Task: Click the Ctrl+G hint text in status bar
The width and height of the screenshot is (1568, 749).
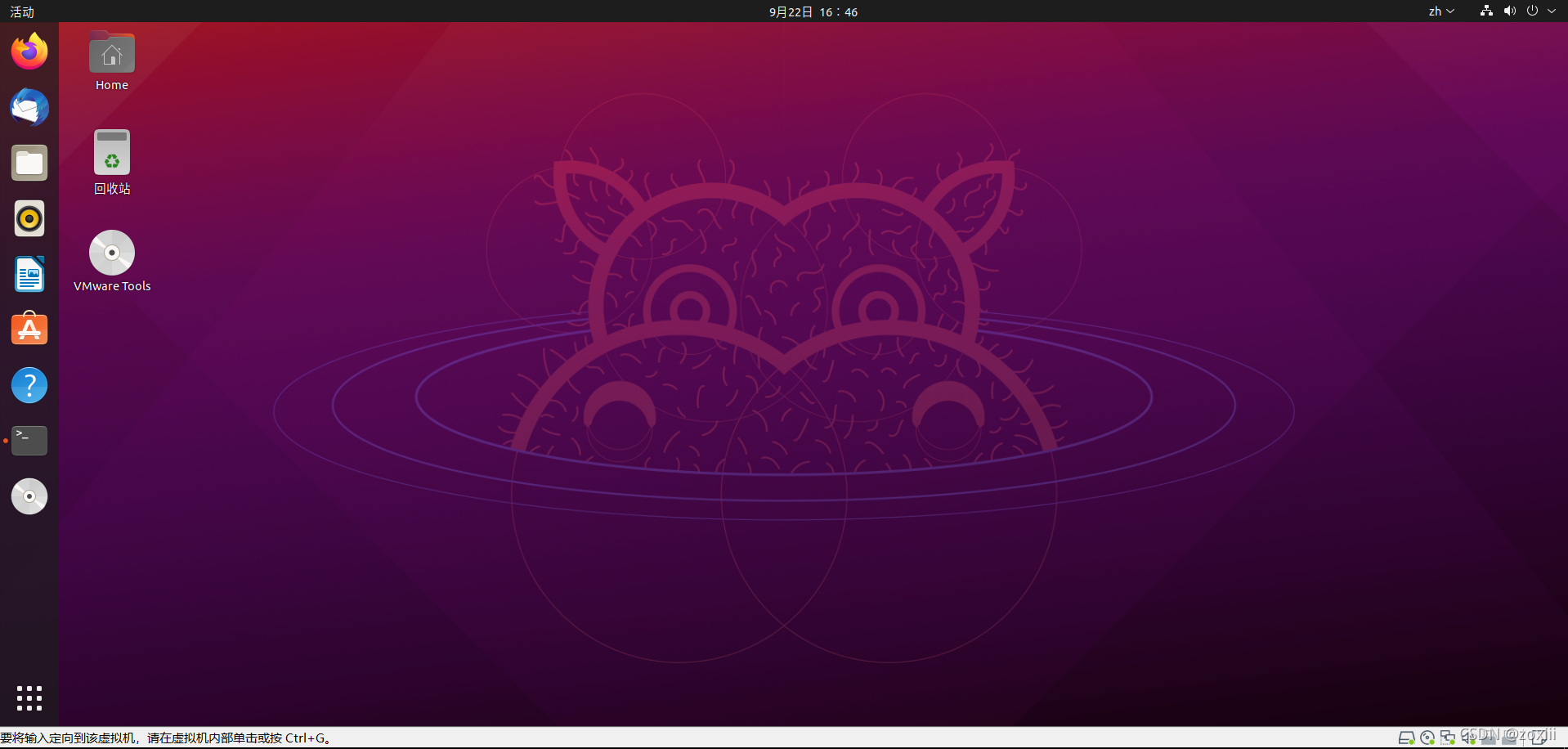Action: click(166, 738)
